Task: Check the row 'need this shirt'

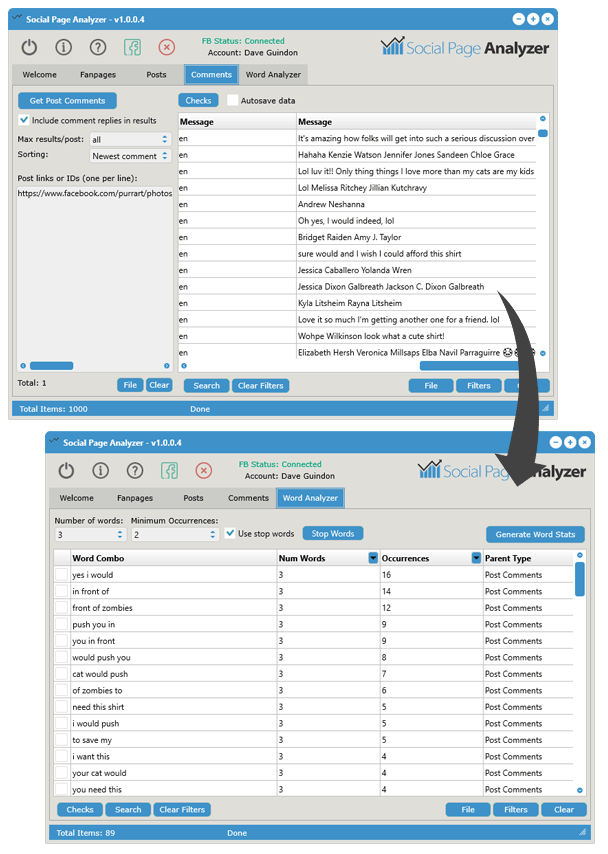Action: 62,707
